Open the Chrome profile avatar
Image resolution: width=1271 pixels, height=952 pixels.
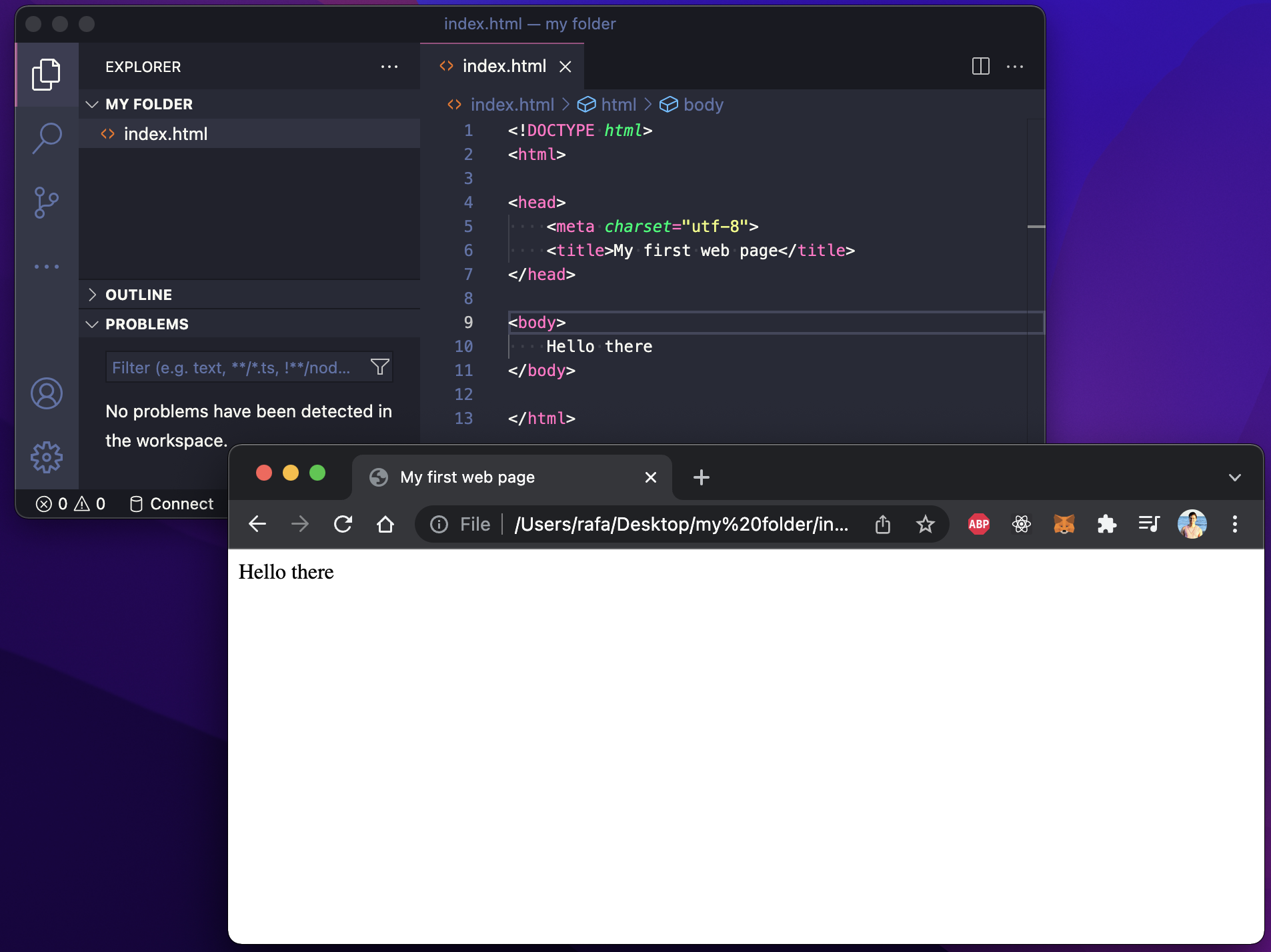tap(1192, 525)
